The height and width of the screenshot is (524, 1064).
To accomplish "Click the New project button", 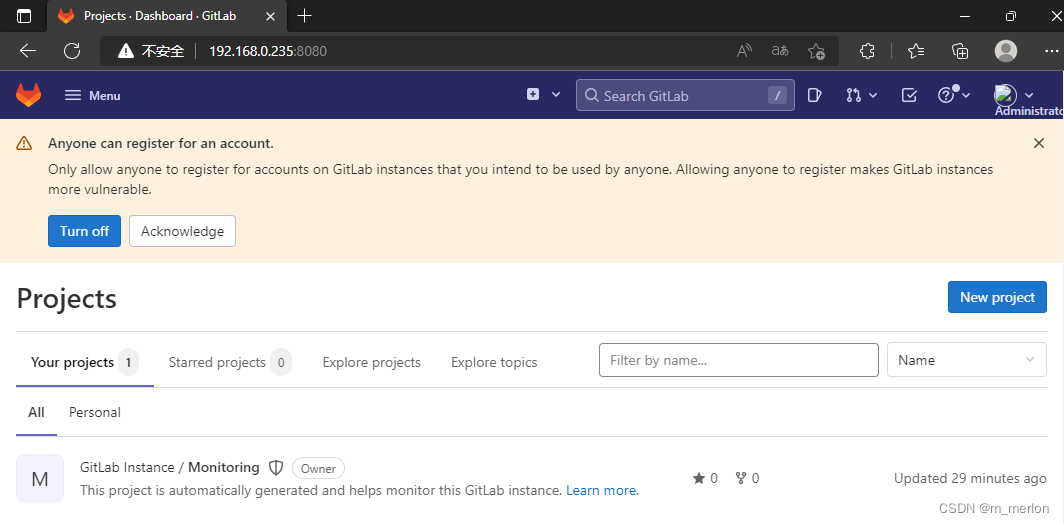I will tap(997, 297).
